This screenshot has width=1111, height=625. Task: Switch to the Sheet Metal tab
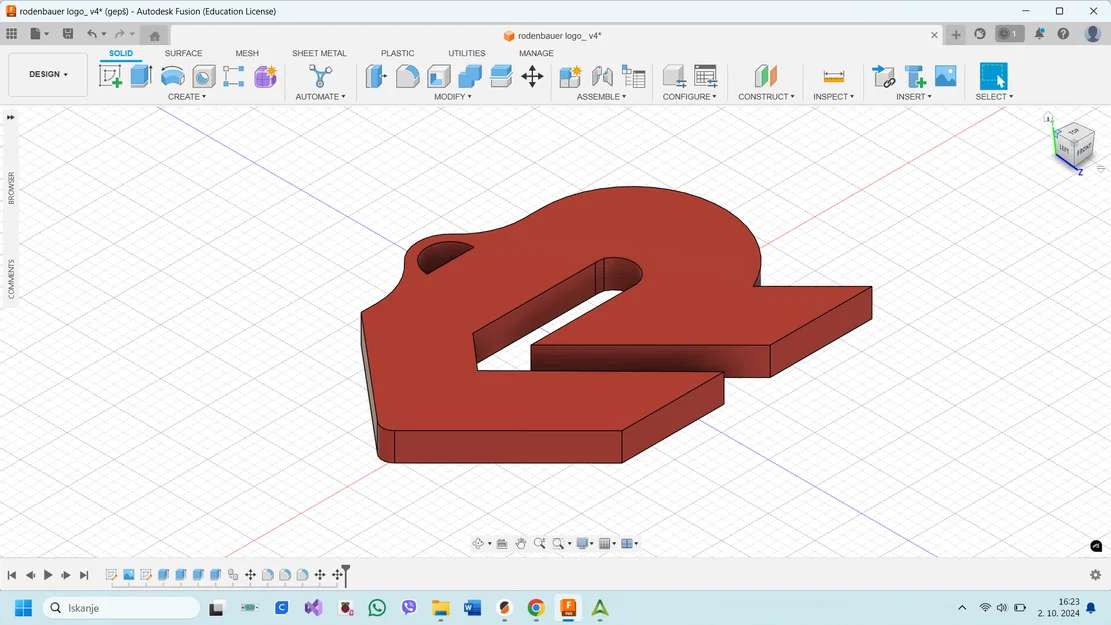tap(319, 53)
